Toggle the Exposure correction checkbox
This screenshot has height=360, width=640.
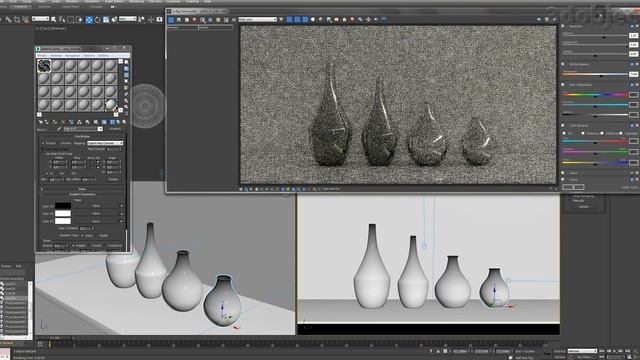point(563,26)
